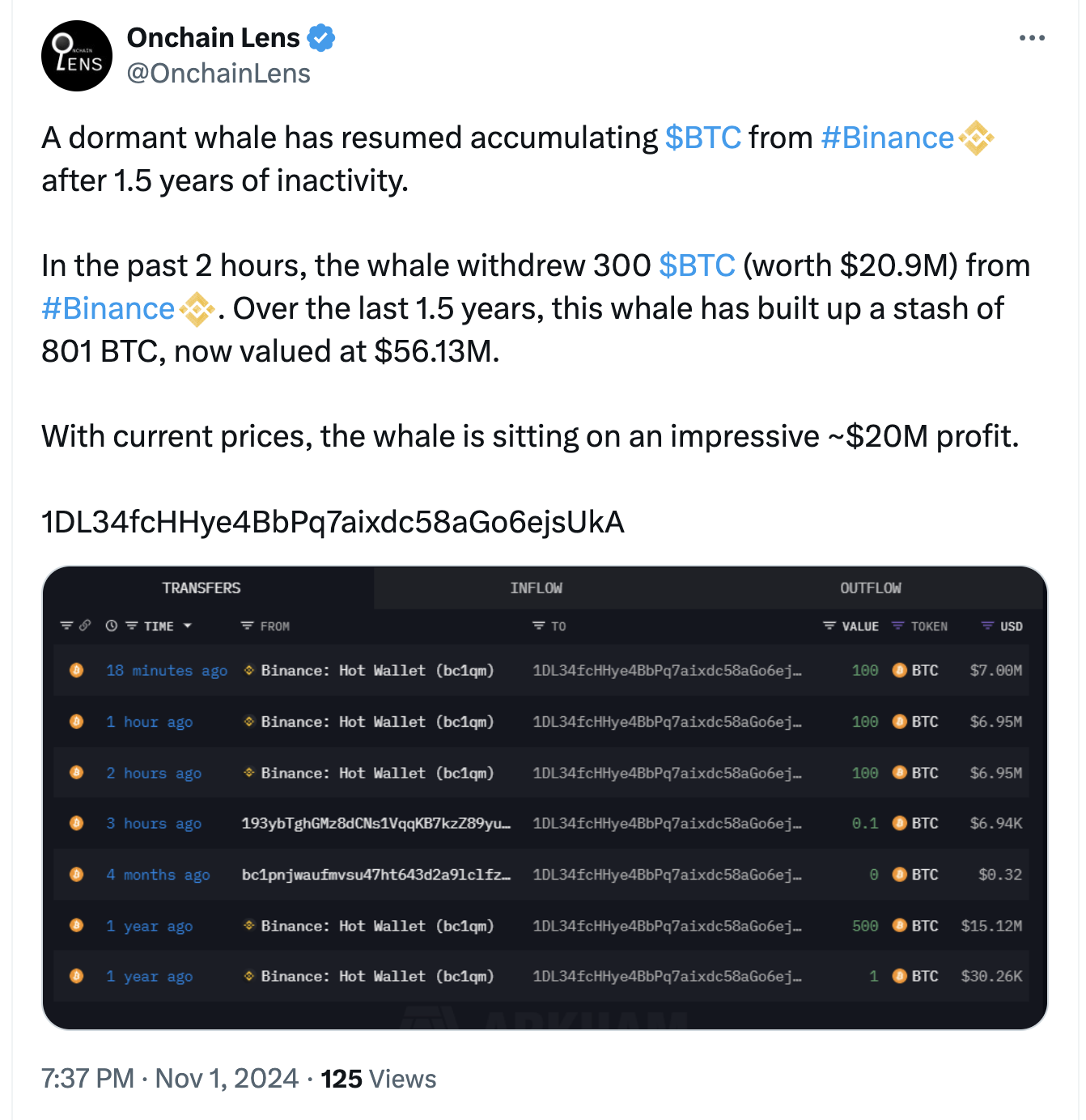This screenshot has height=1120, width=1086.
Task: Switch to the OUTFLOW tab
Action: (x=871, y=588)
